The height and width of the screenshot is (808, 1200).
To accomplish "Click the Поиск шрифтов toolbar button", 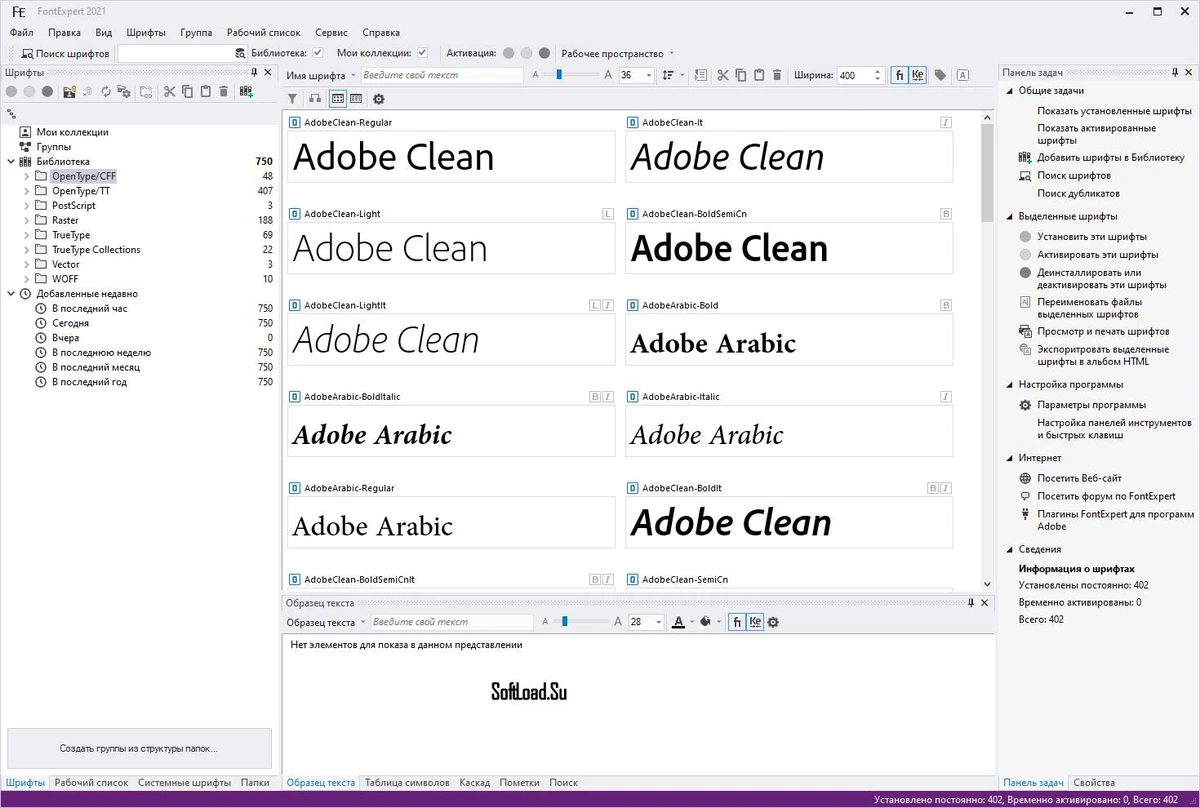I will 64,53.
